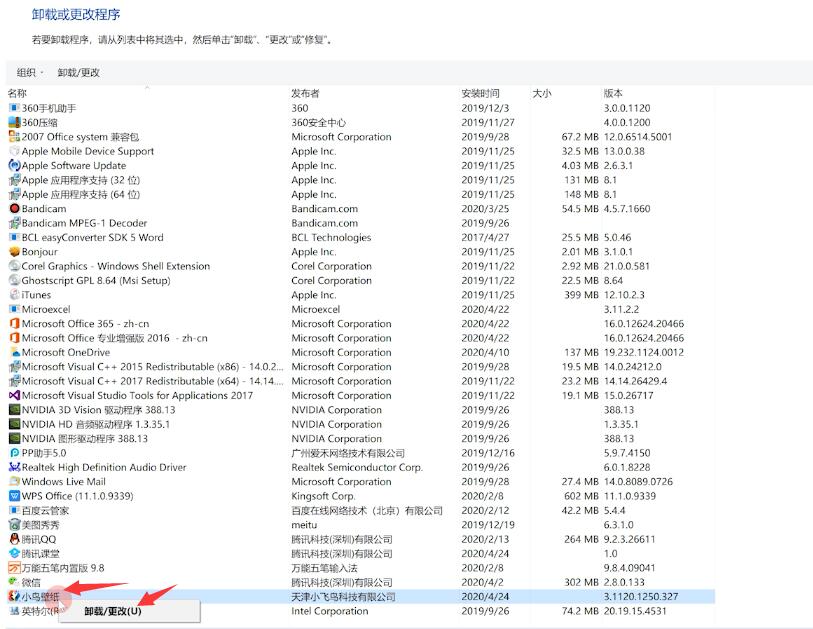813x629 pixels.
Task: Select the Microsoft Office 365 icon
Action: tap(15, 324)
